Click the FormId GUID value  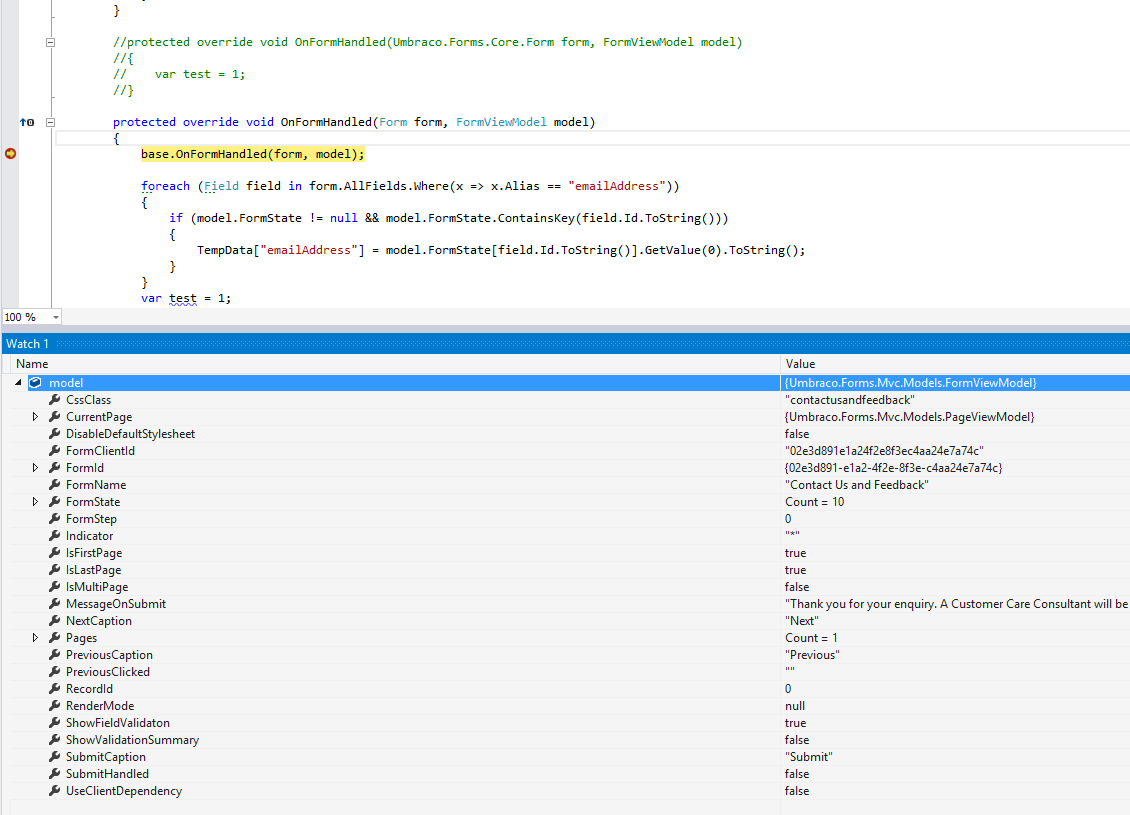tap(894, 468)
